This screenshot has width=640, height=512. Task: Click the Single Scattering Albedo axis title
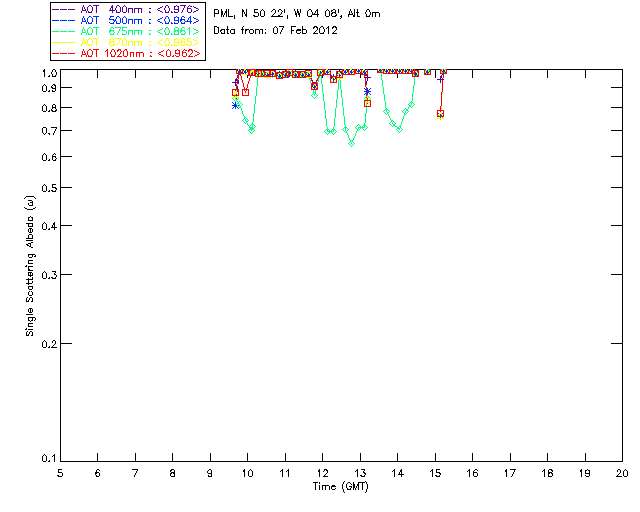coord(30,266)
